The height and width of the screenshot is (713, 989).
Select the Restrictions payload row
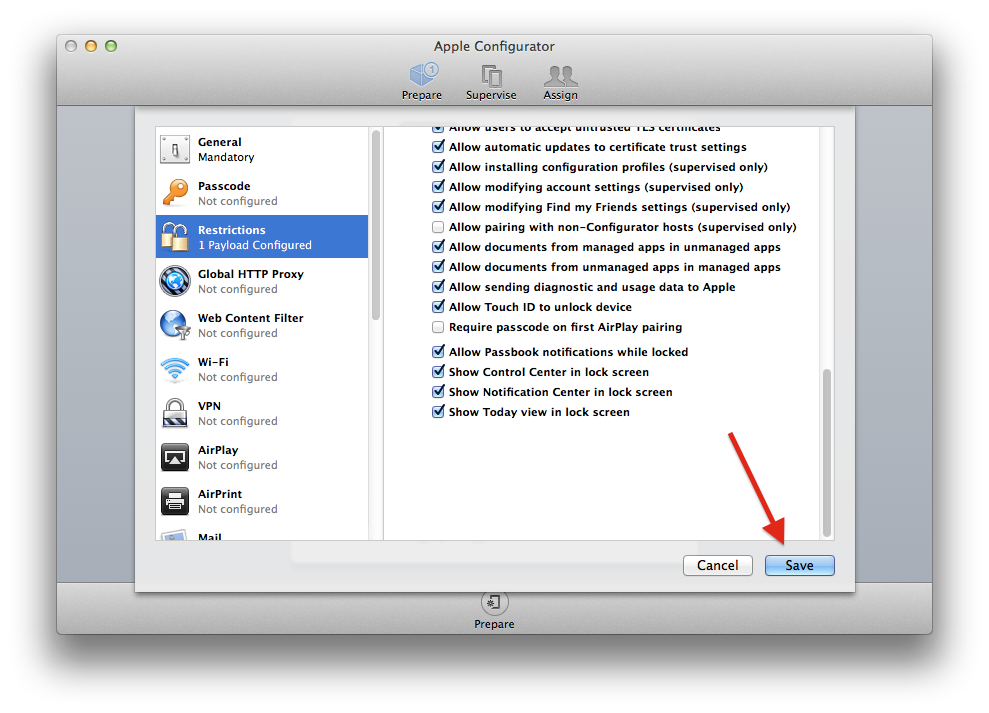(262, 237)
